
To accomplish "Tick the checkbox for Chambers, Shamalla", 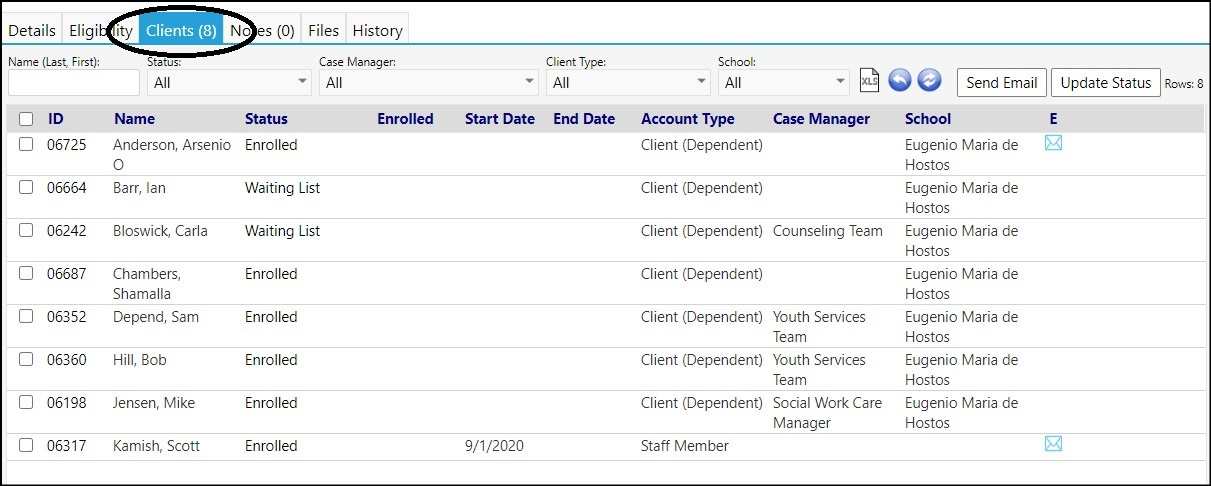I will tap(26, 273).
